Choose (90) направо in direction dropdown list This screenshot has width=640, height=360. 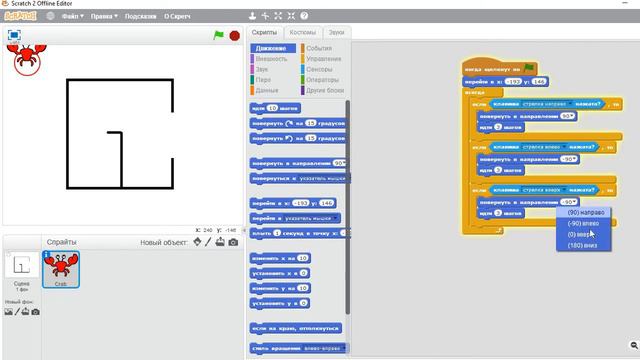click(584, 213)
